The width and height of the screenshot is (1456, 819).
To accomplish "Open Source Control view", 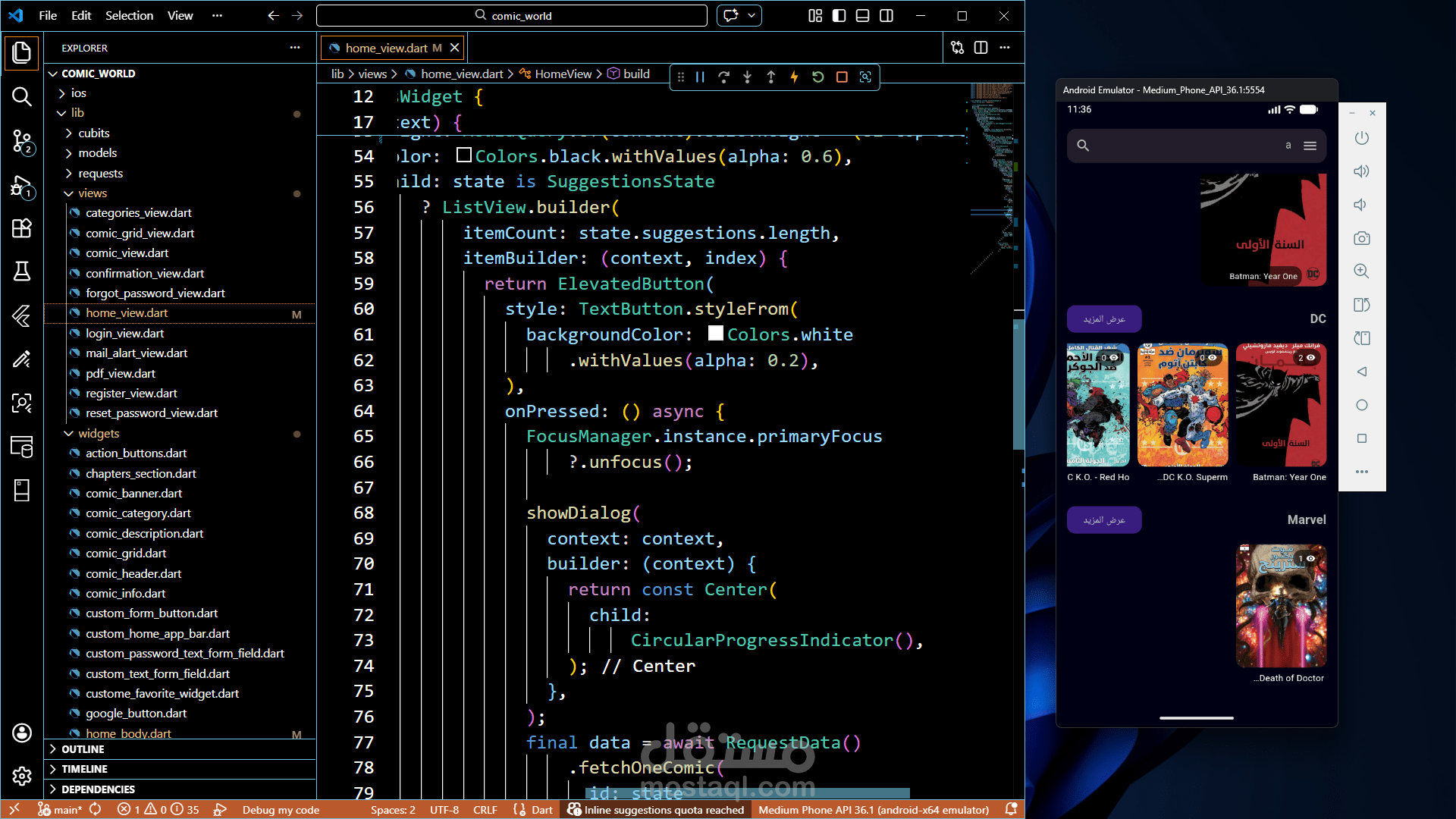I will (x=21, y=141).
